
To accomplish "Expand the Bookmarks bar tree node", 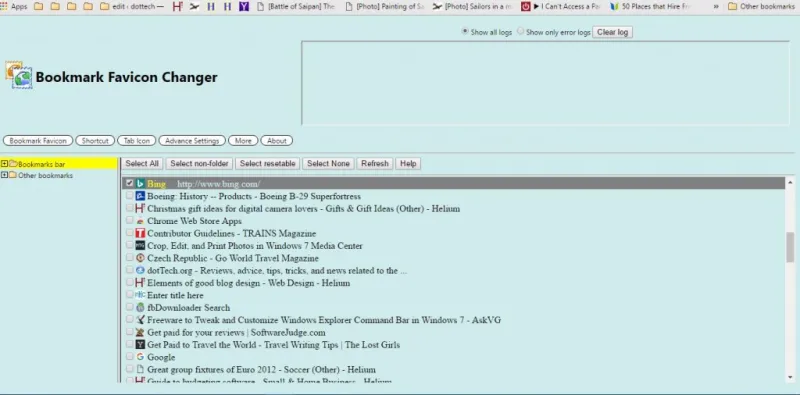I will [x=5, y=164].
